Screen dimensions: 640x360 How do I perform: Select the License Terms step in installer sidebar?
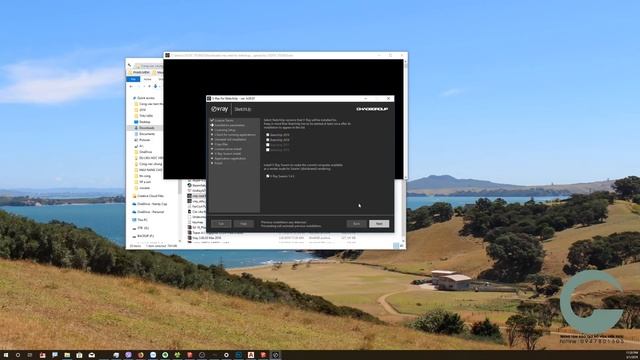click(224, 120)
